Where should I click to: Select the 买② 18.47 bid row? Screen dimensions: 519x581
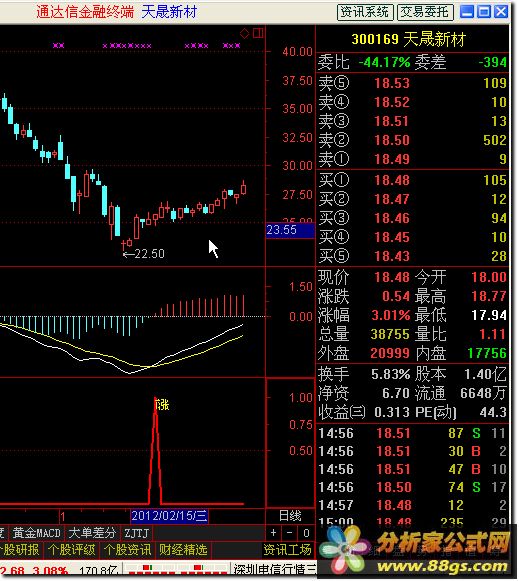(412, 199)
